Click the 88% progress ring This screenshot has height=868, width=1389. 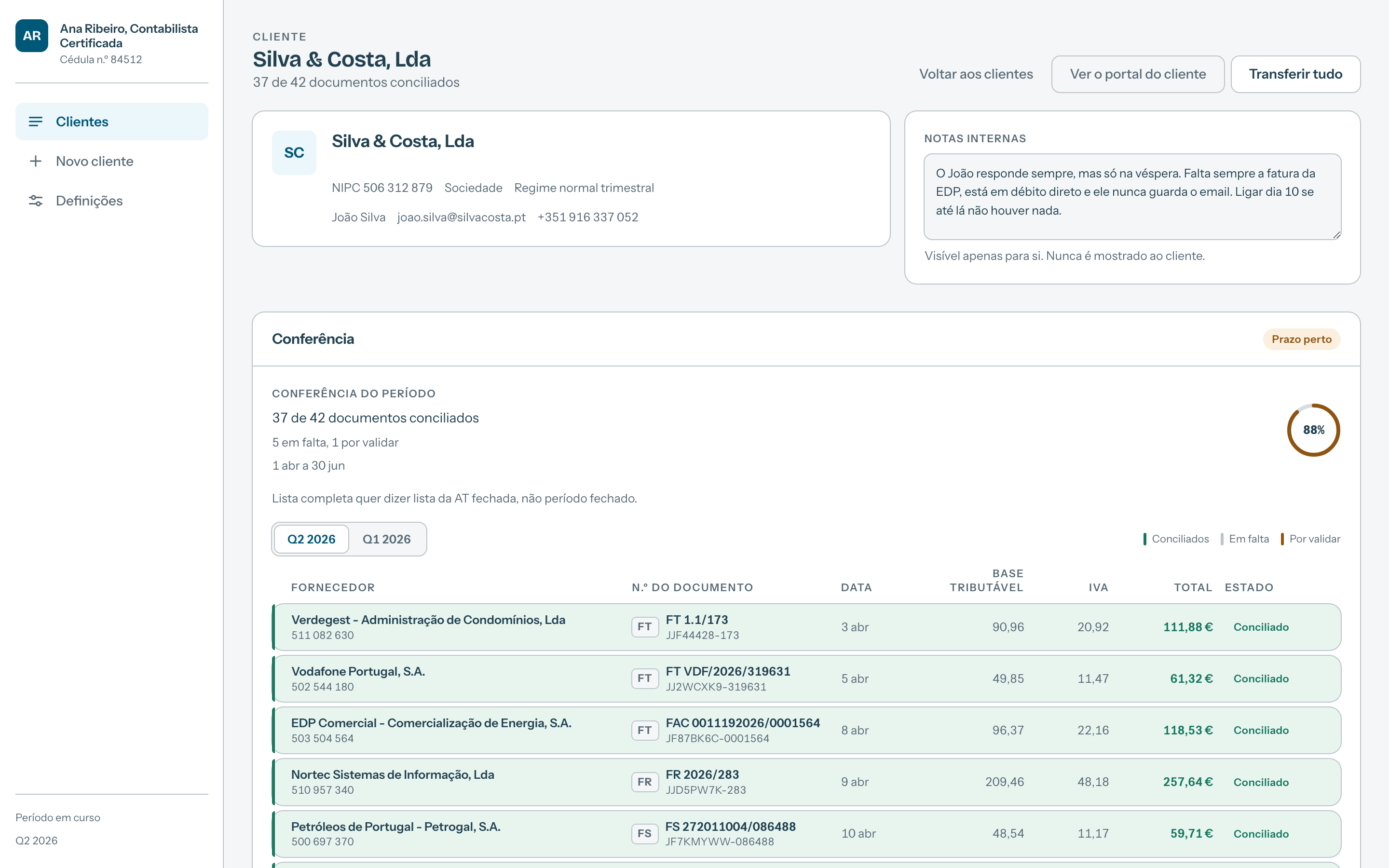tap(1313, 430)
